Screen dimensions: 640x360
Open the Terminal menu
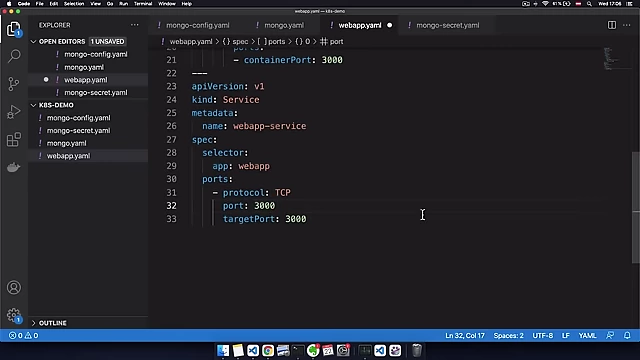(143, 4)
